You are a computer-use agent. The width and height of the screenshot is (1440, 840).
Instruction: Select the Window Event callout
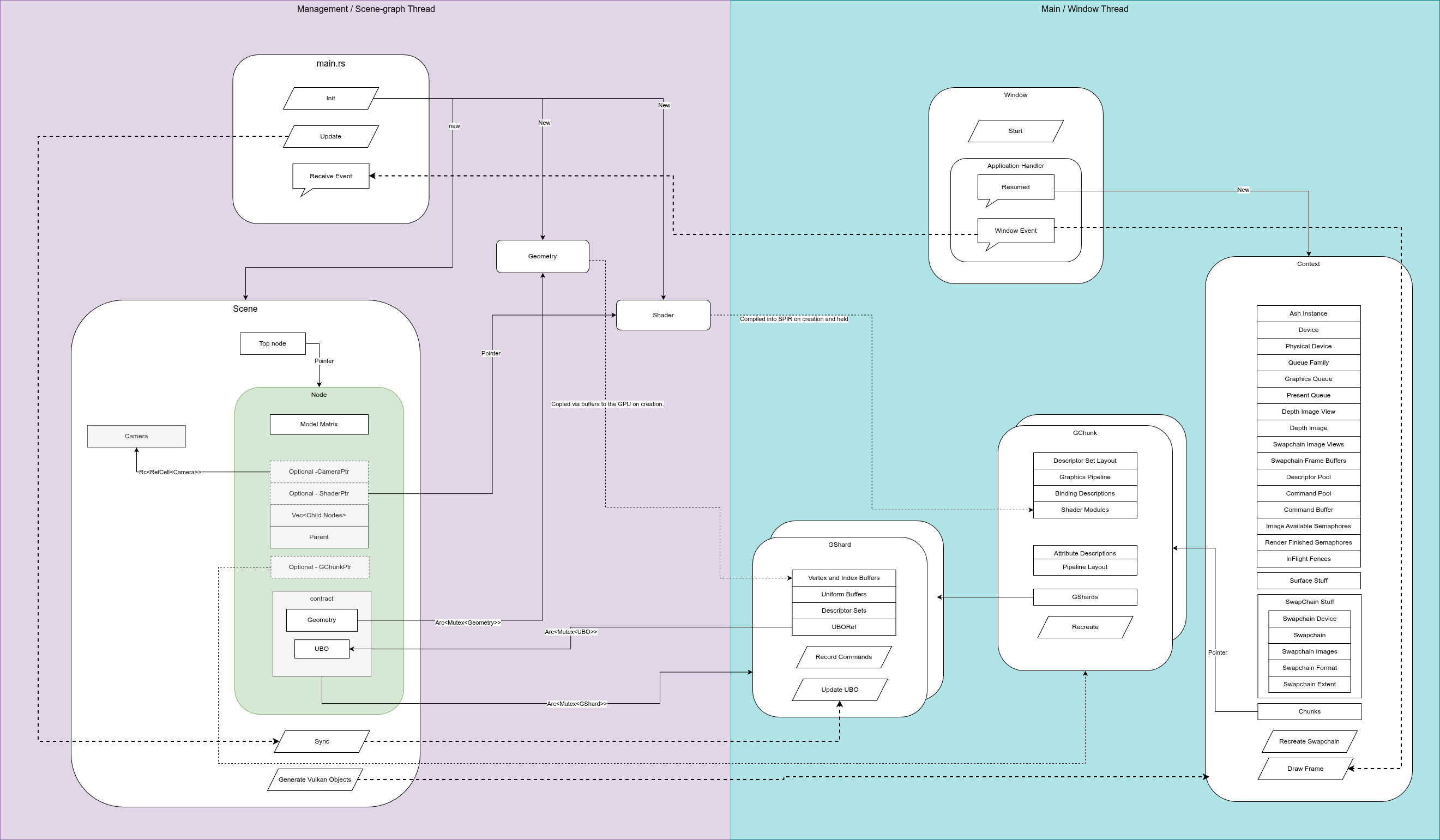1015,230
